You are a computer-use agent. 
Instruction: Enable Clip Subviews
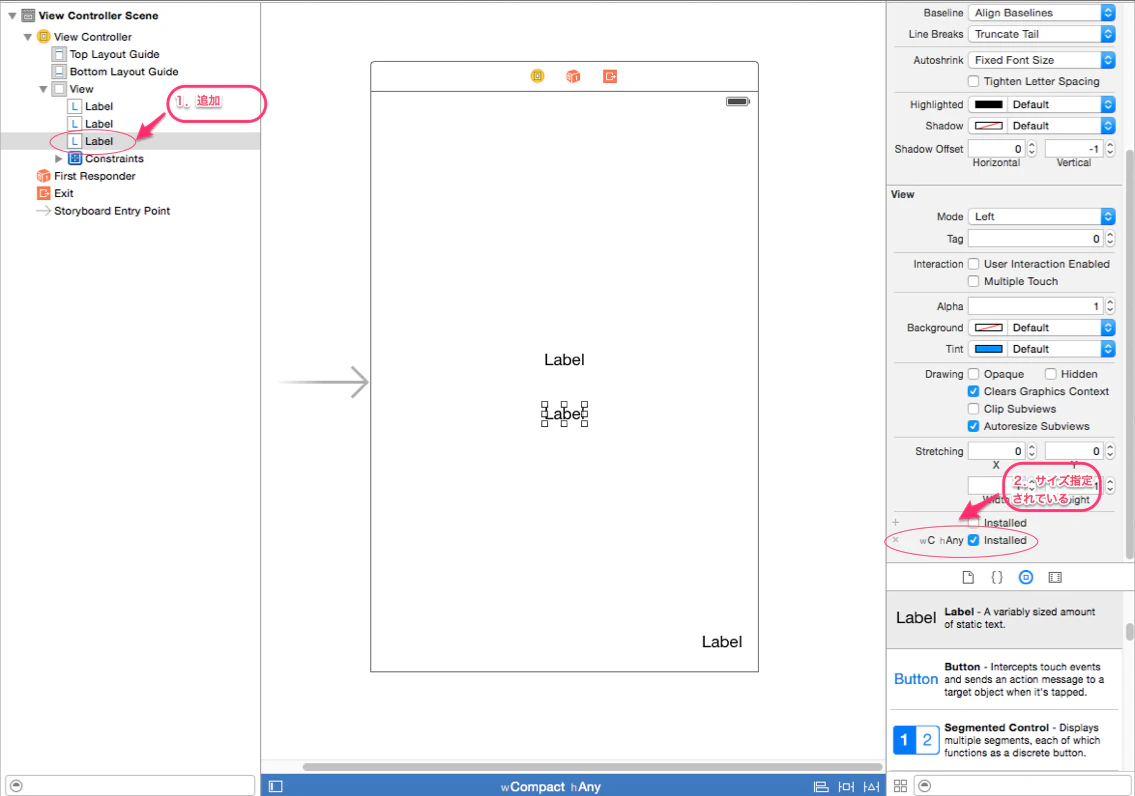[974, 409]
